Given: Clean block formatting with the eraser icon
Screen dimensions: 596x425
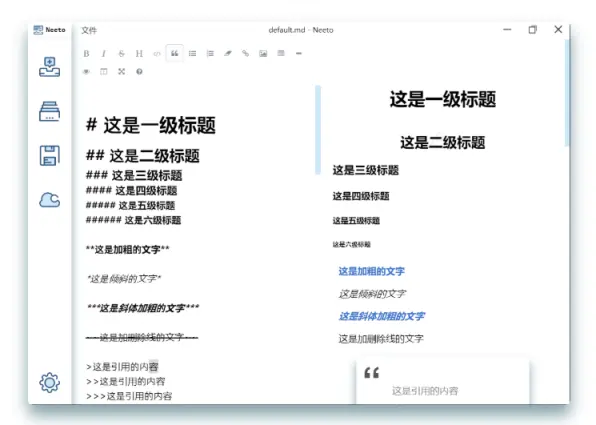Looking at the screenshot, I should tap(228, 54).
